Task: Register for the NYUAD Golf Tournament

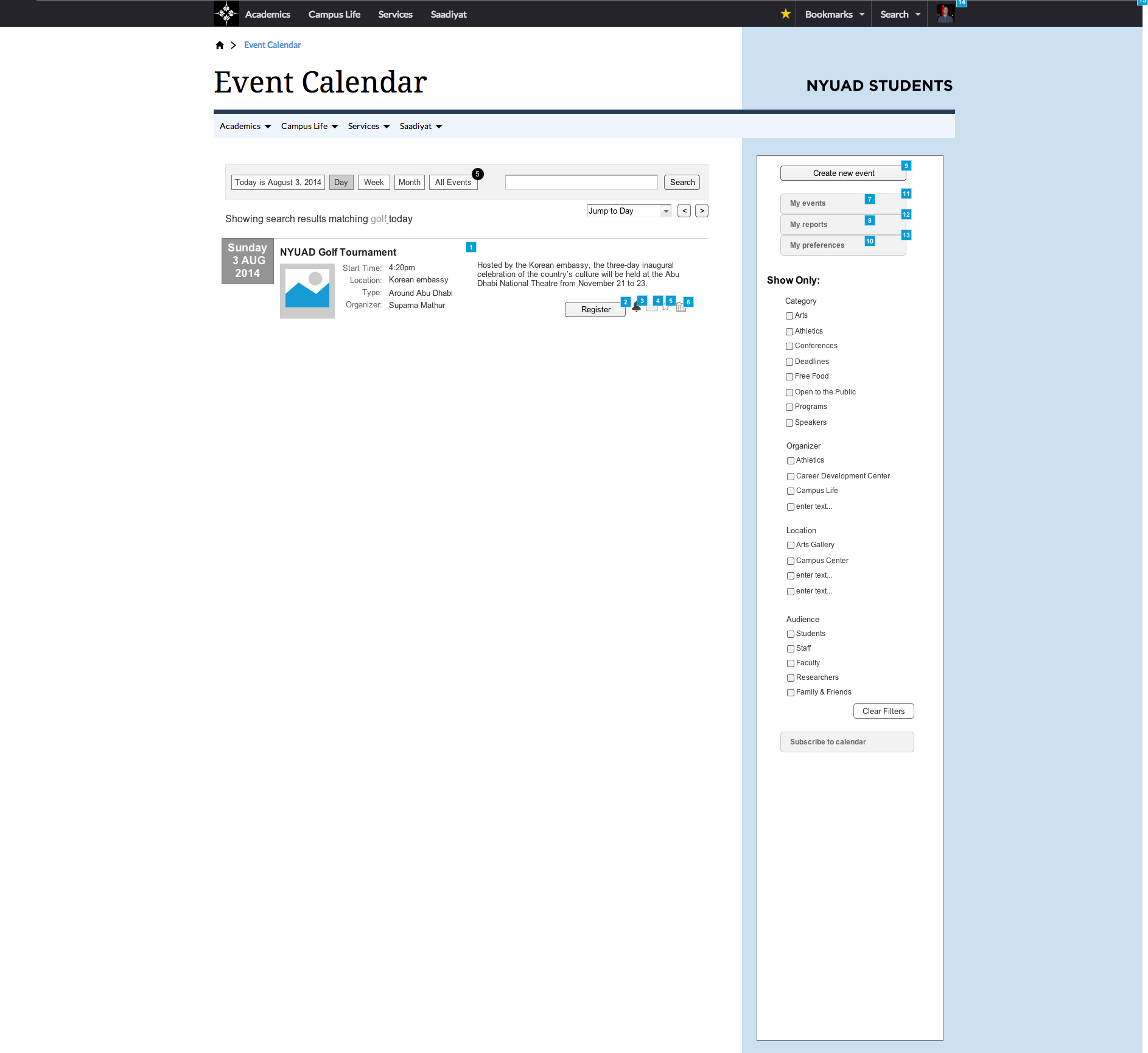Action: coord(595,309)
